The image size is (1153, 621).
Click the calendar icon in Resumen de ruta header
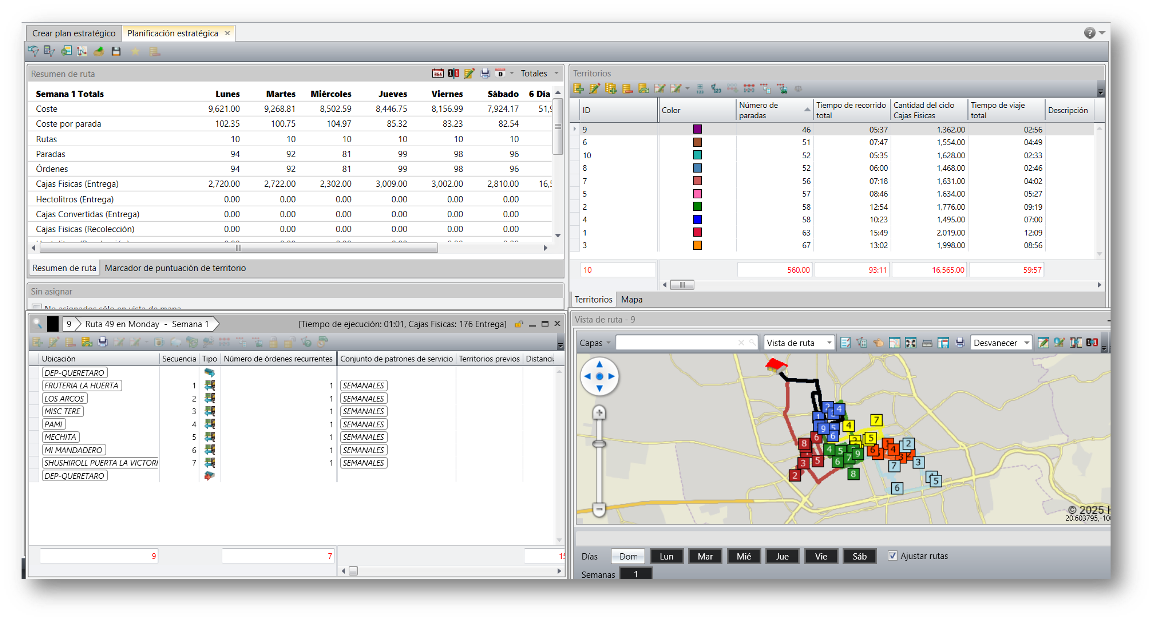point(437,73)
